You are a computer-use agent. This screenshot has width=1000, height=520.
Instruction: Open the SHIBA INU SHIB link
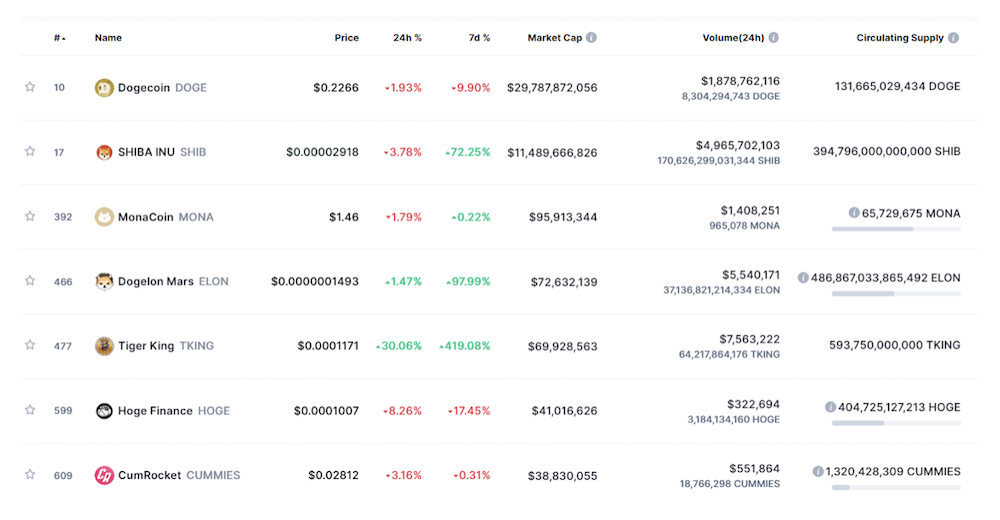[x=162, y=152]
